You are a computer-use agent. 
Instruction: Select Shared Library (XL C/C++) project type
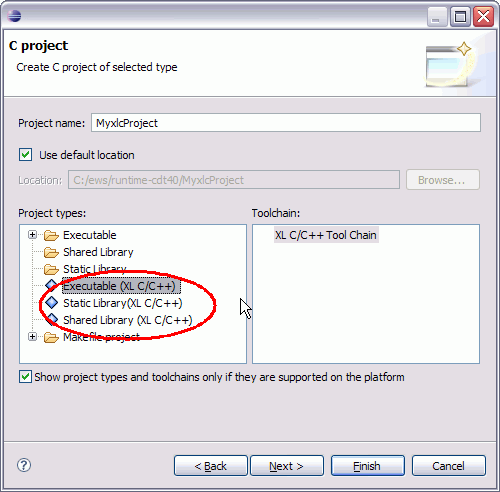pos(128,320)
